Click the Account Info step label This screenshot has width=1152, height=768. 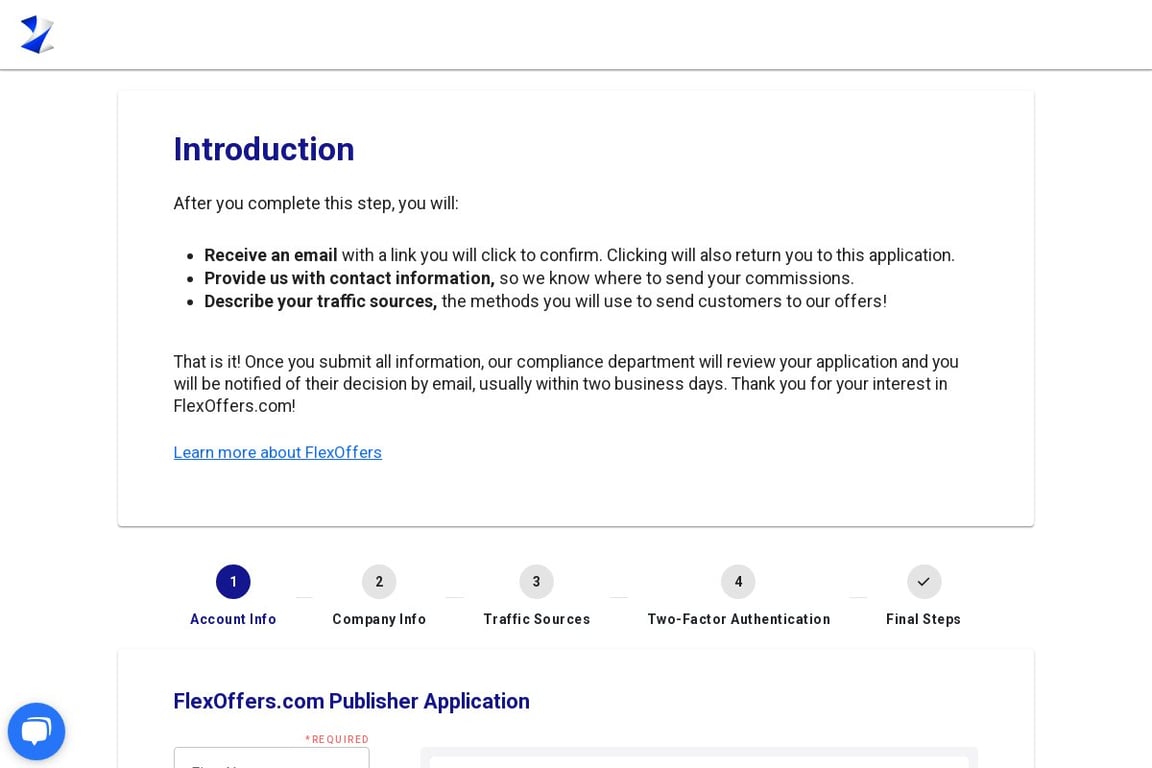[233, 619]
